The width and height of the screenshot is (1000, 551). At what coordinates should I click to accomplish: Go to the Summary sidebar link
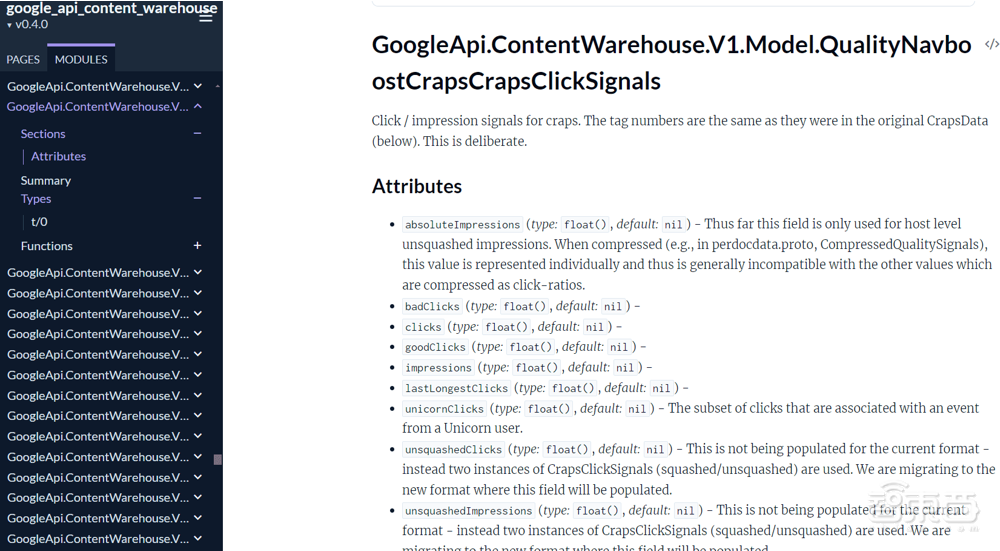[x=46, y=181]
